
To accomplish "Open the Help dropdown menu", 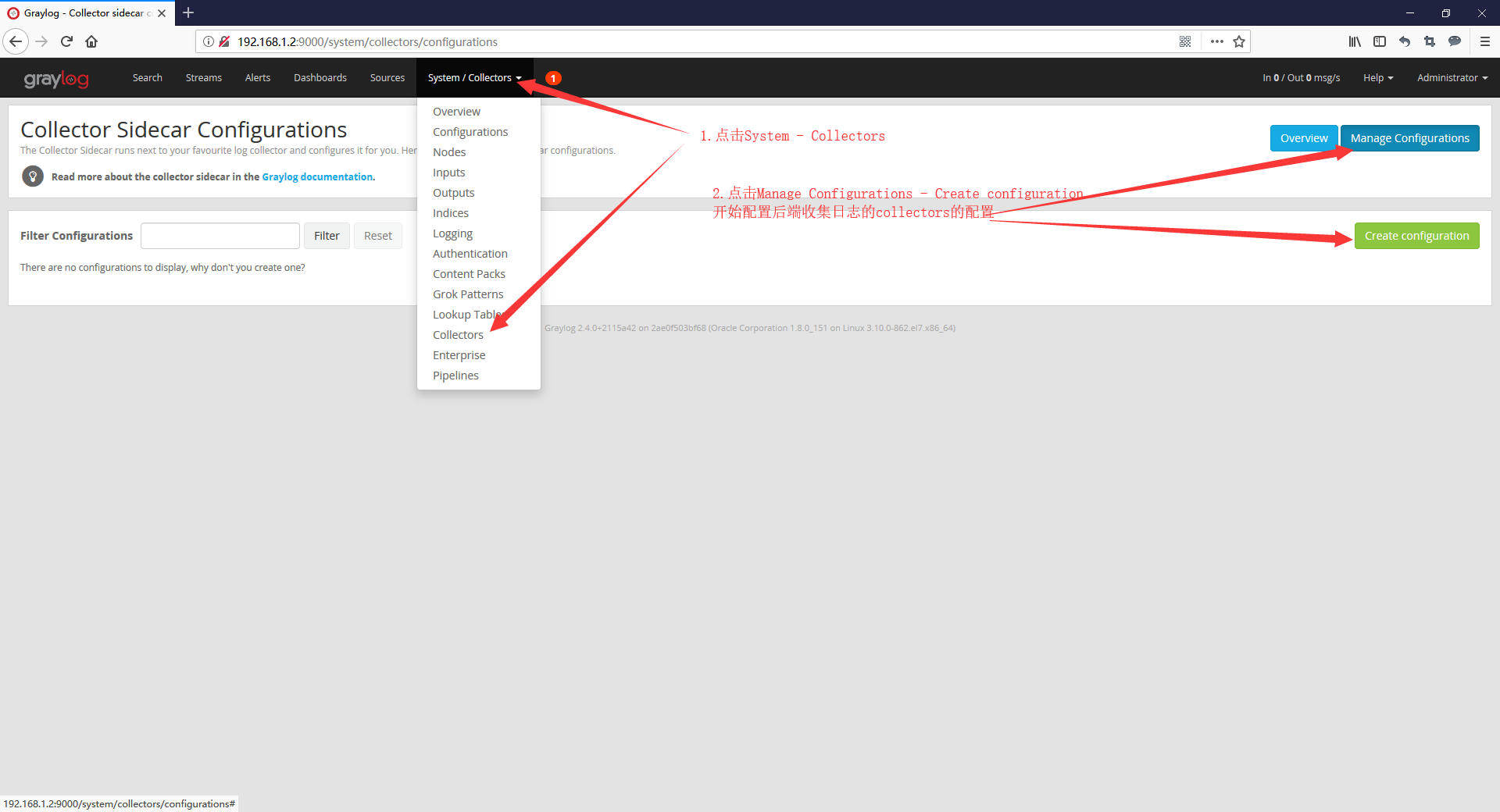I will pos(1378,78).
